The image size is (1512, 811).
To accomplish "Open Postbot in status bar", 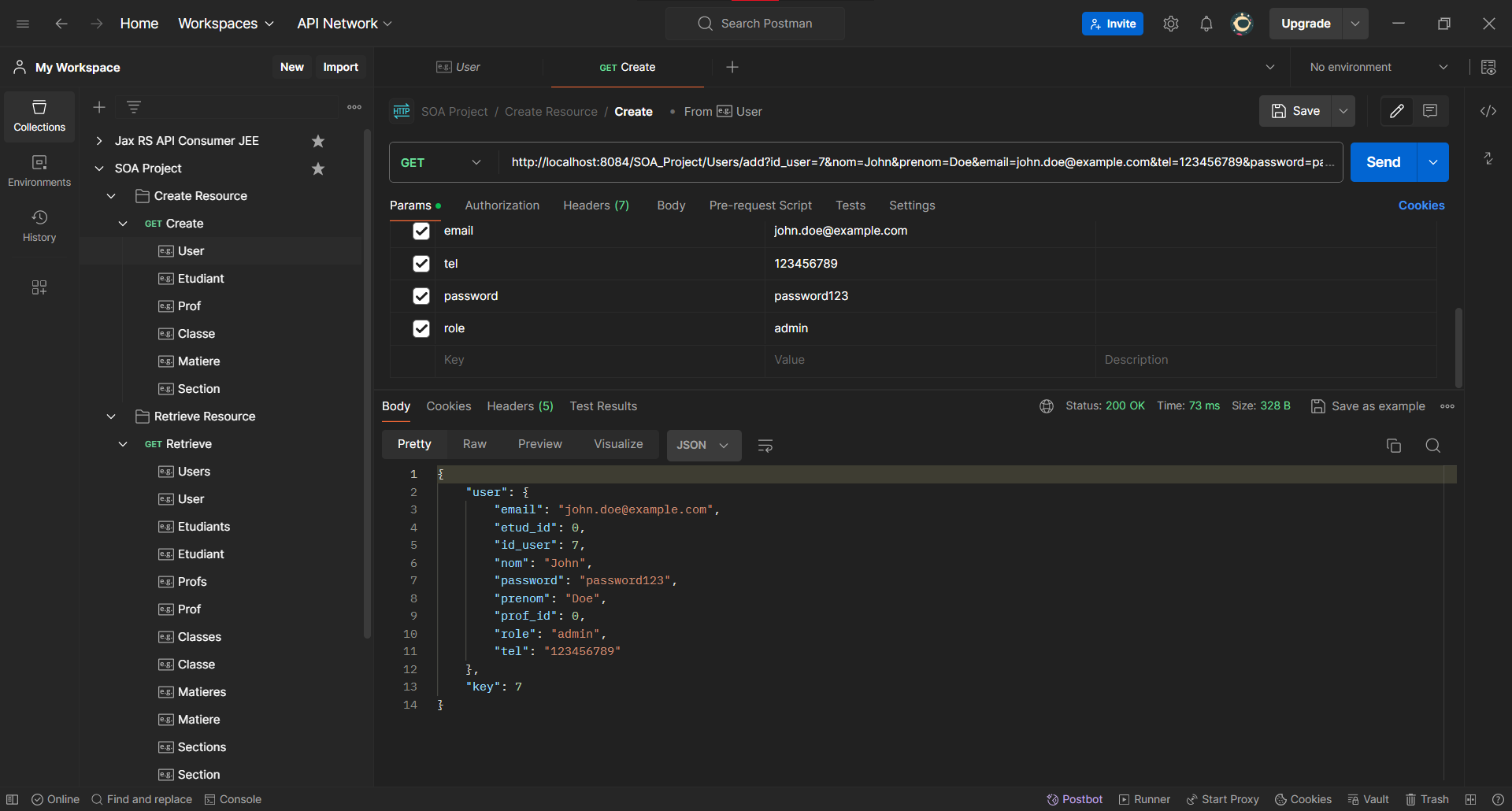I will tap(1075, 799).
